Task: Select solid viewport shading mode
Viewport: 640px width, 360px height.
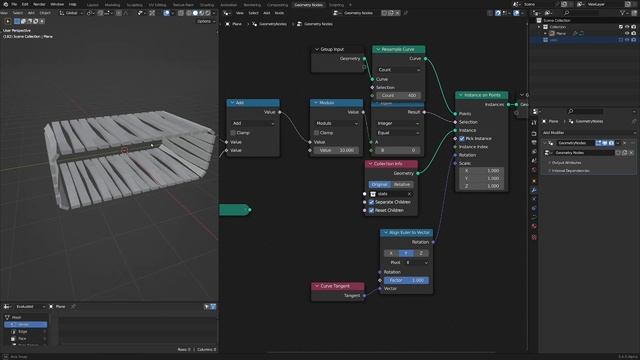Action: (195, 13)
